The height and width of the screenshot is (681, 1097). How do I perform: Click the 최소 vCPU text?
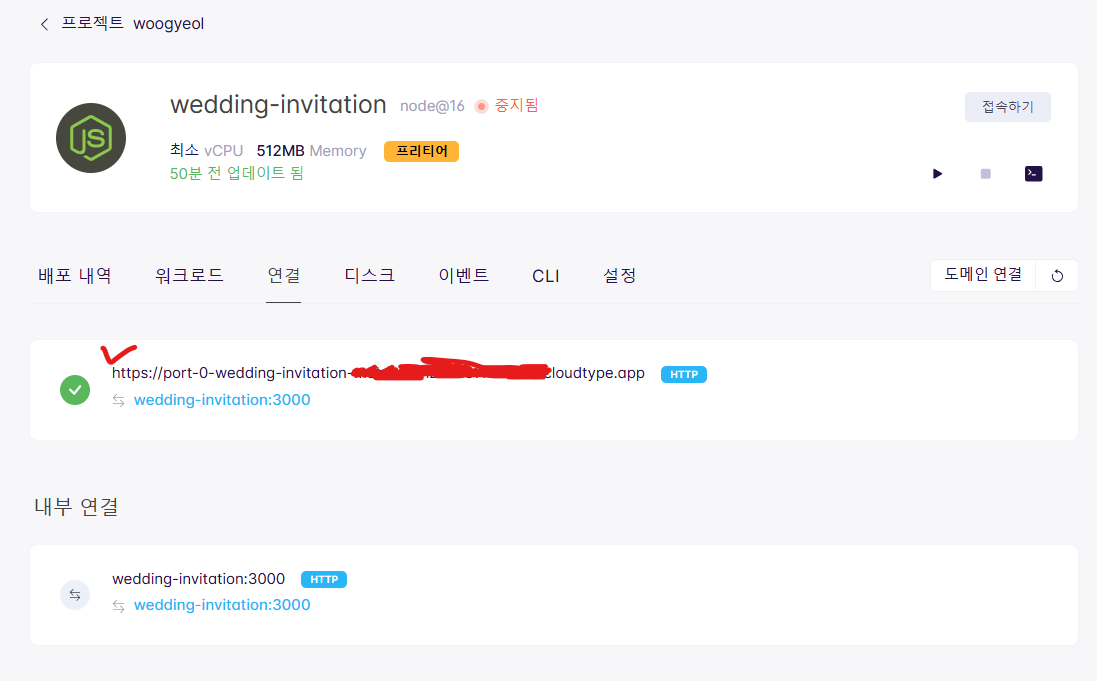point(206,150)
